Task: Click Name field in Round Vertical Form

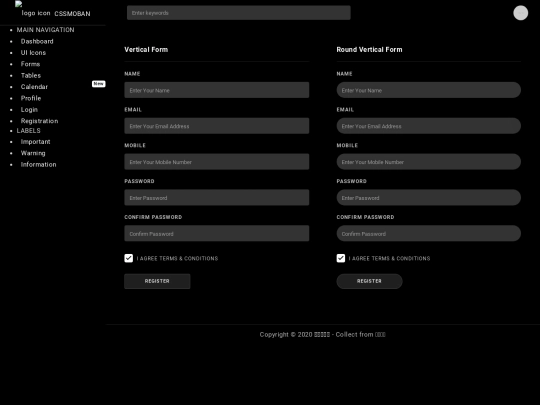Action: coord(428,90)
